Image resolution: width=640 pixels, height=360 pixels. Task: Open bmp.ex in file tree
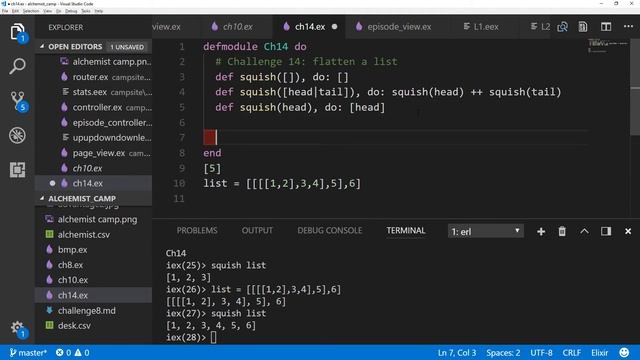pos(94,249)
